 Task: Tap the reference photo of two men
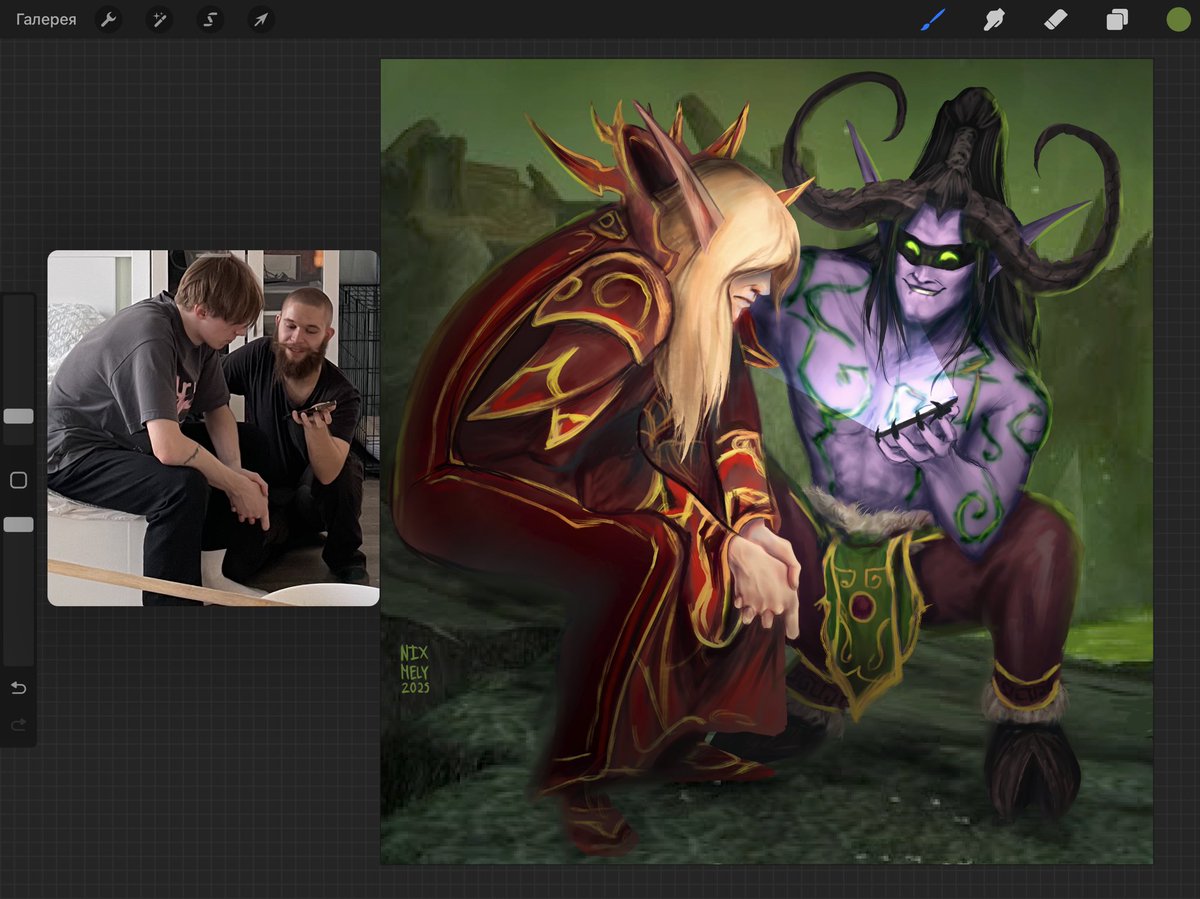(213, 428)
